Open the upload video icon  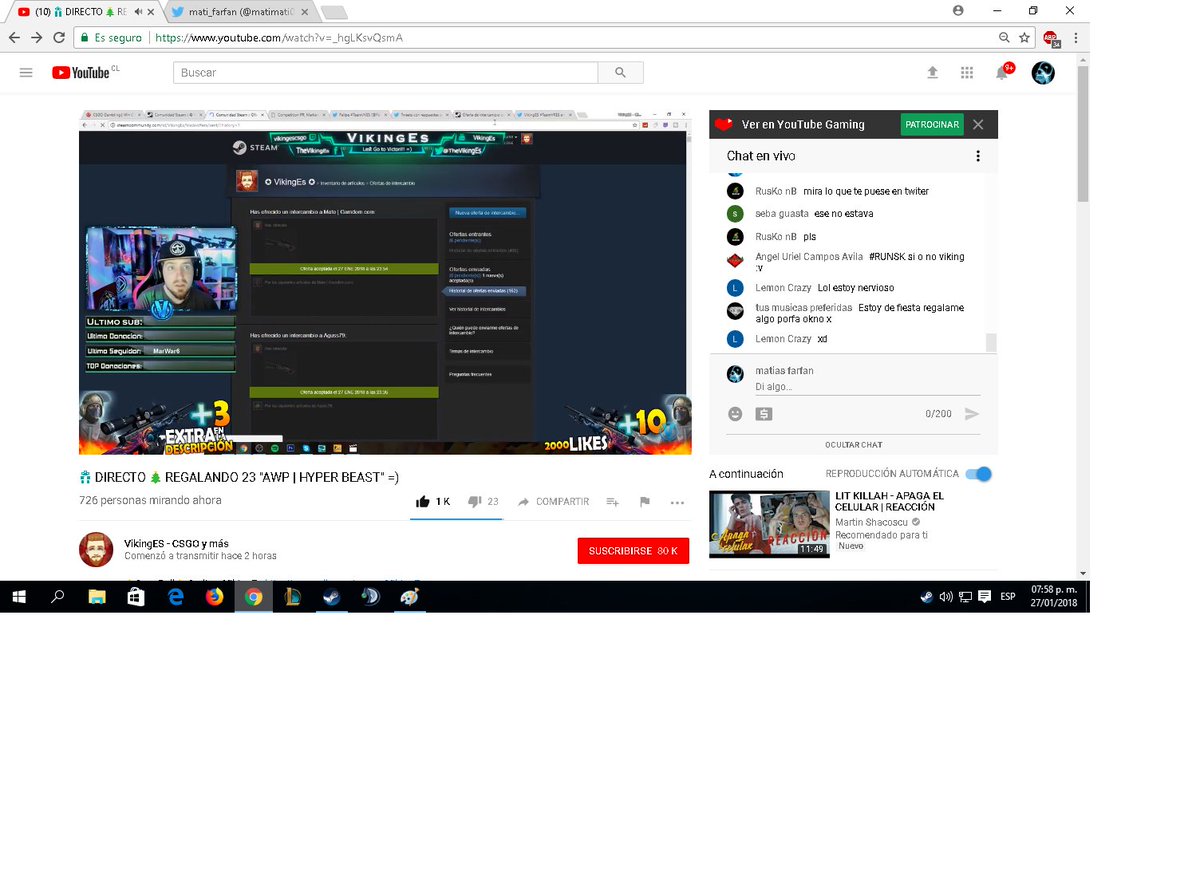tap(932, 73)
